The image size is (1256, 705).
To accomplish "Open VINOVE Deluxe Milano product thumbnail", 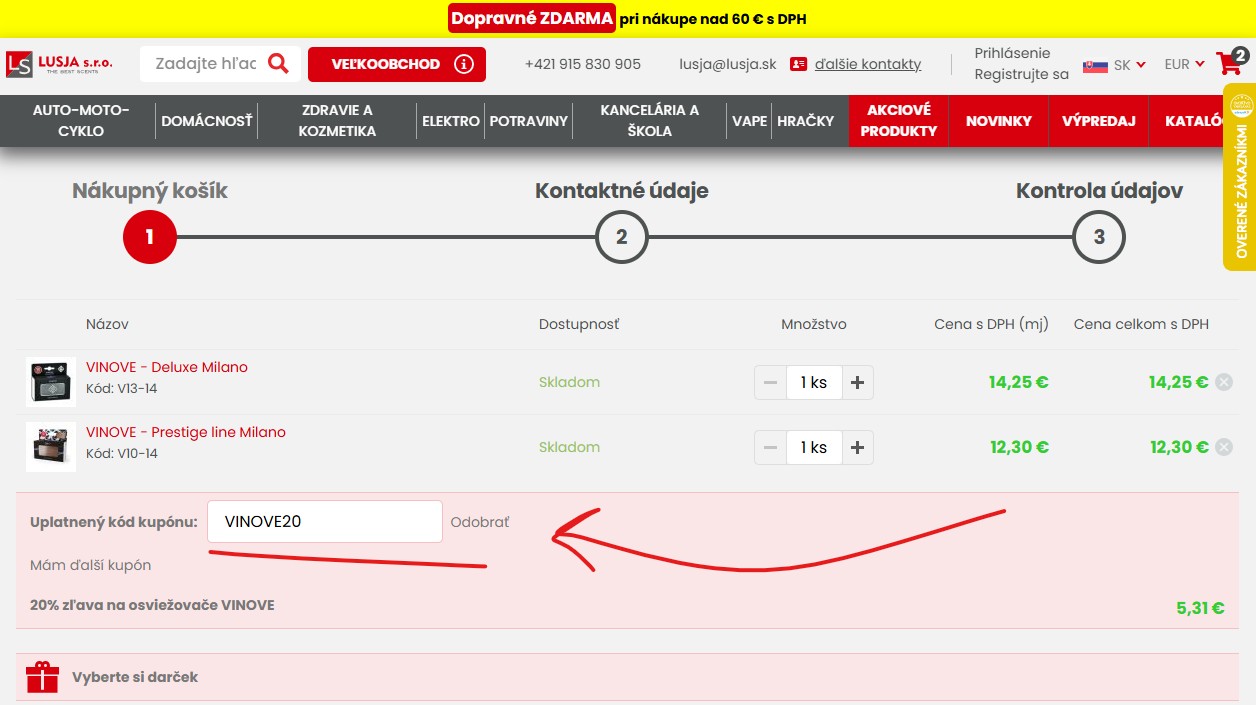I will pos(51,382).
